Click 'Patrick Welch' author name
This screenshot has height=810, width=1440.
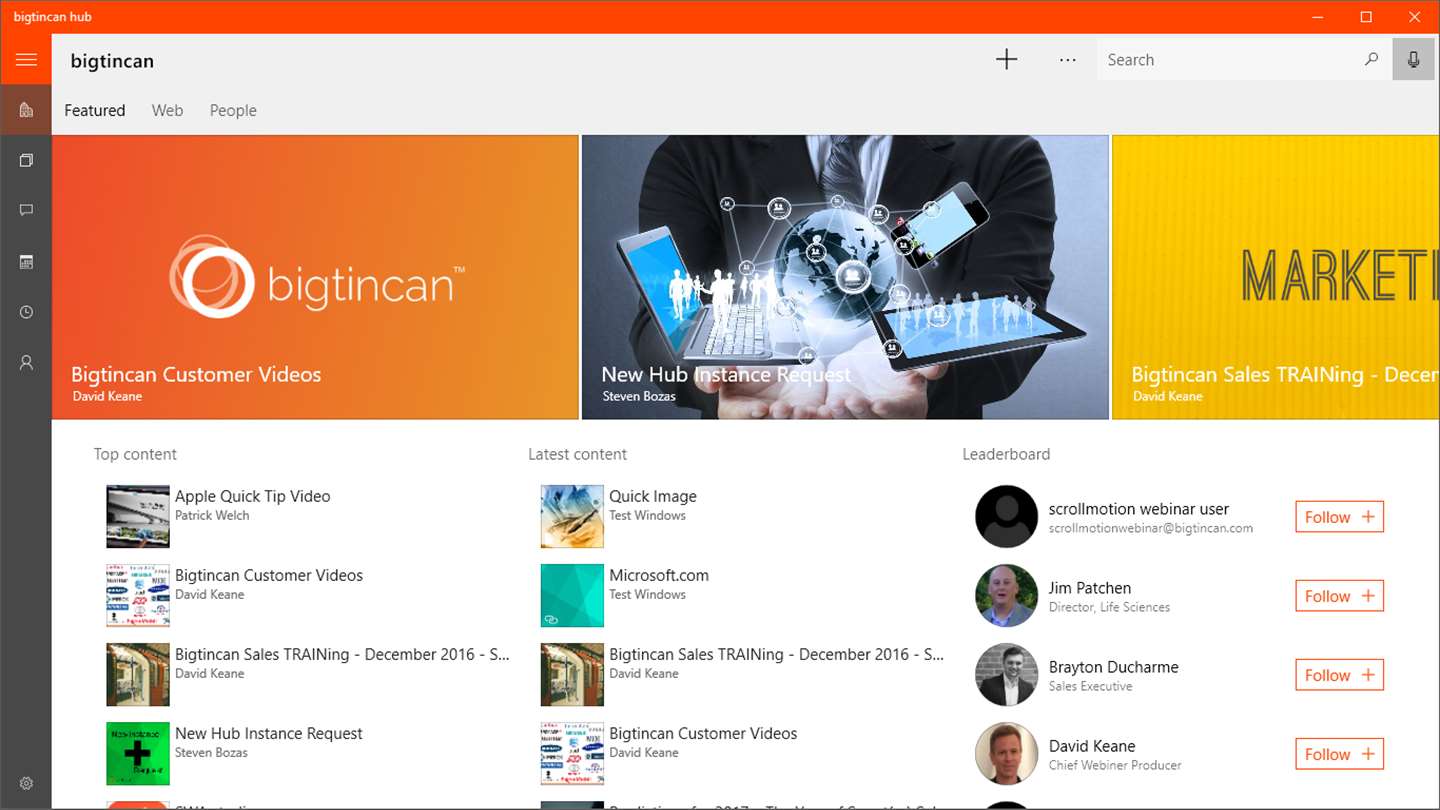212,516
